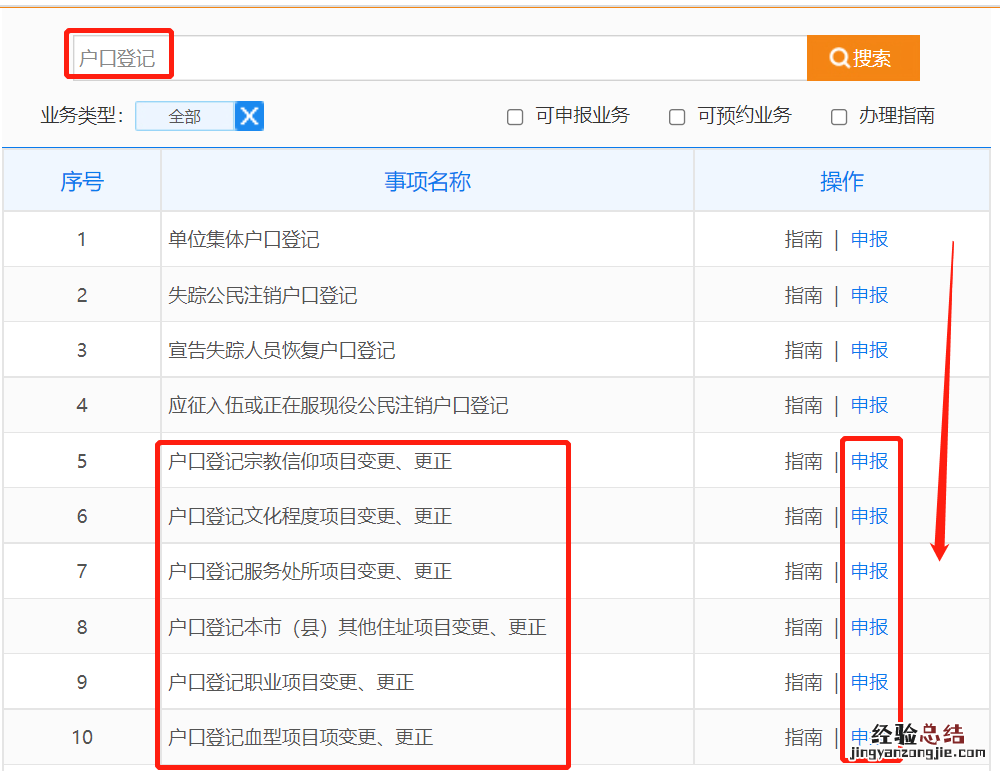Click 申报 for 户口登记服务处所项目变更、更正
Image resolution: width=1000 pixels, height=771 pixels.
(869, 571)
